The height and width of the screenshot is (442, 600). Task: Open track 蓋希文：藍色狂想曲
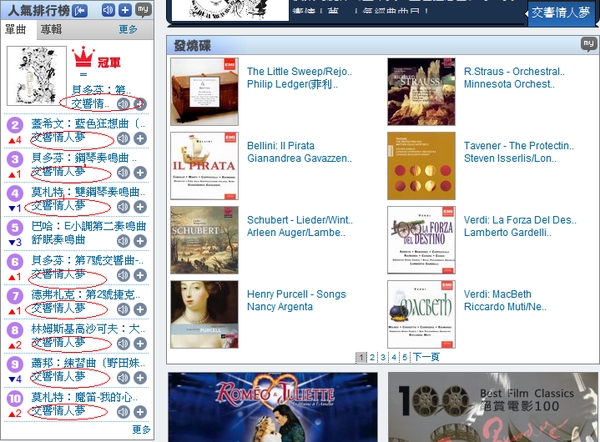88,124
